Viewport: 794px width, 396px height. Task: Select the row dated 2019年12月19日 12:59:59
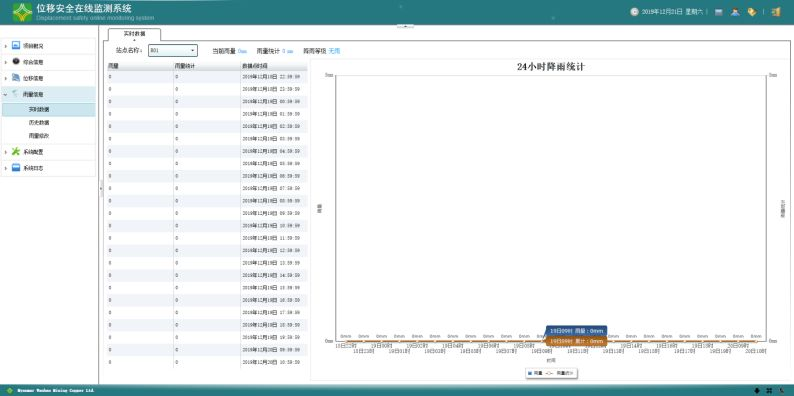coord(207,251)
